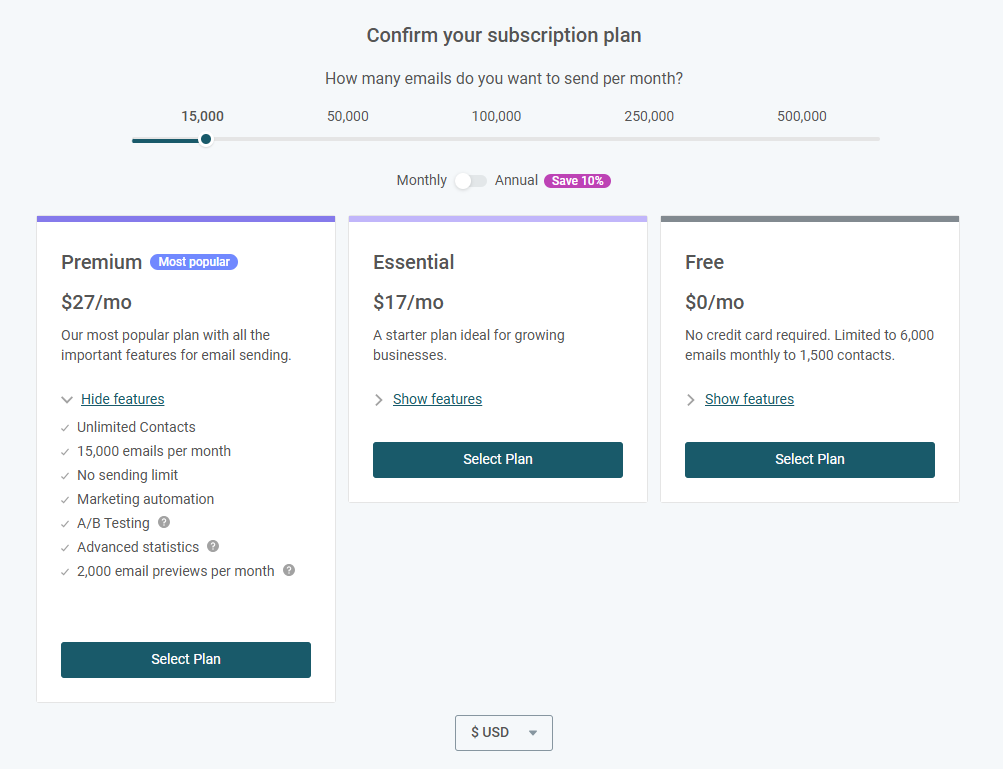Click the Most popular badge
This screenshot has height=771, width=1003.
click(x=194, y=262)
